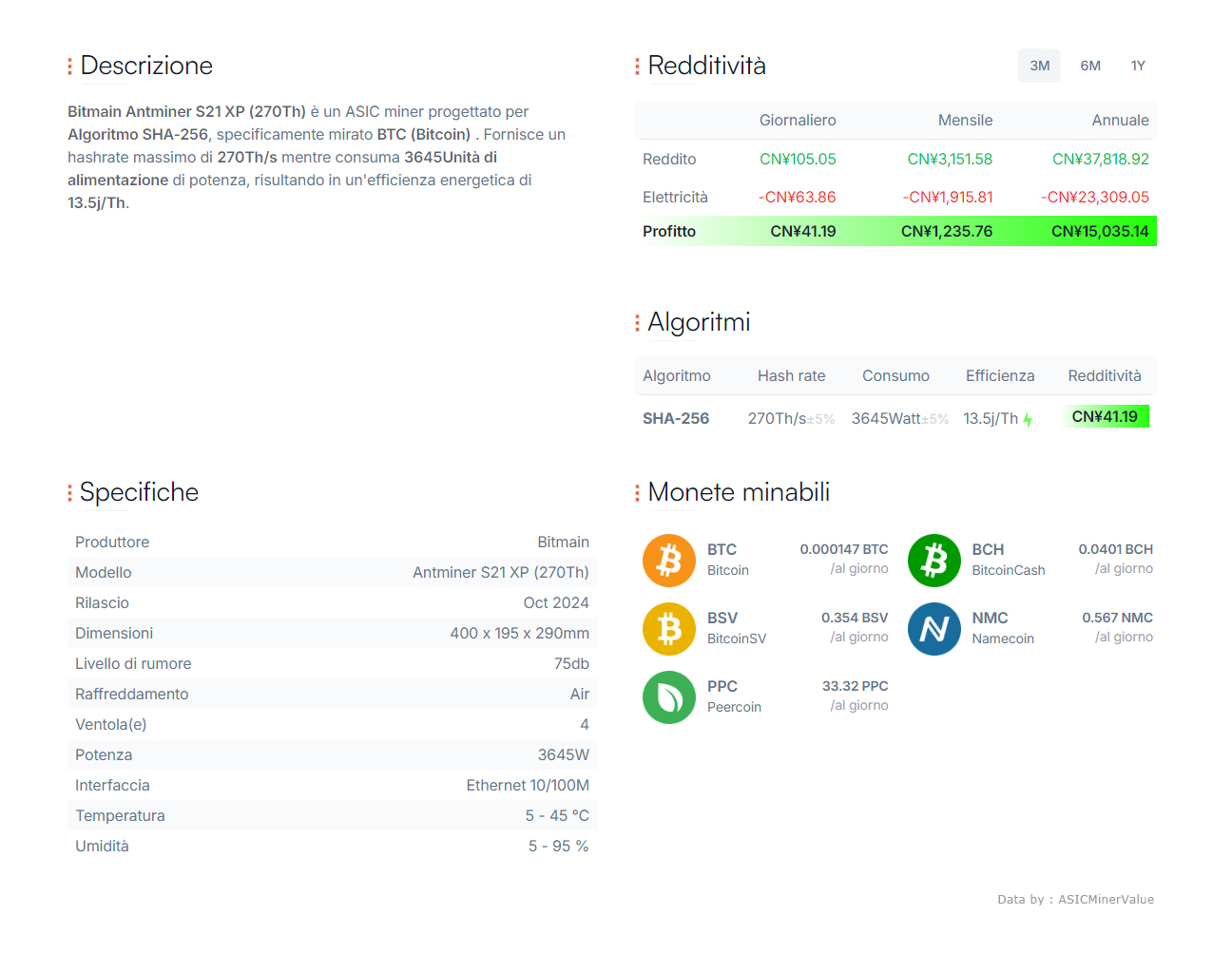Click the green lightning efficiency icon
The height and width of the screenshot is (953, 1232).
(1028, 419)
